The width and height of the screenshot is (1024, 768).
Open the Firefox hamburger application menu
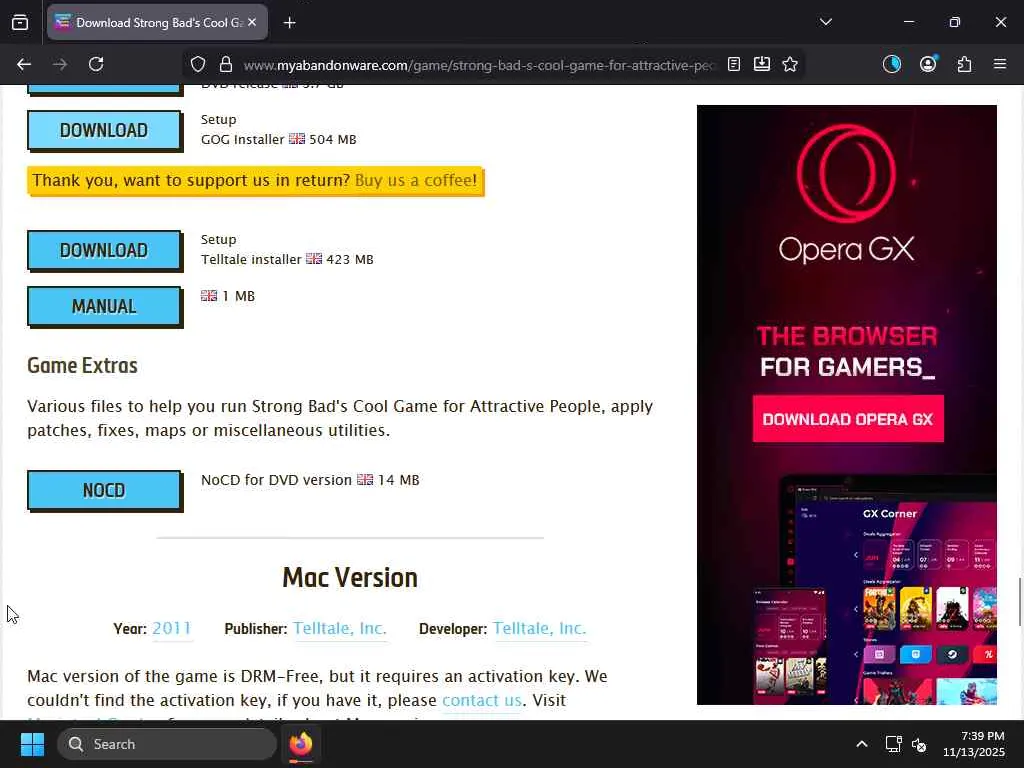(1000, 64)
